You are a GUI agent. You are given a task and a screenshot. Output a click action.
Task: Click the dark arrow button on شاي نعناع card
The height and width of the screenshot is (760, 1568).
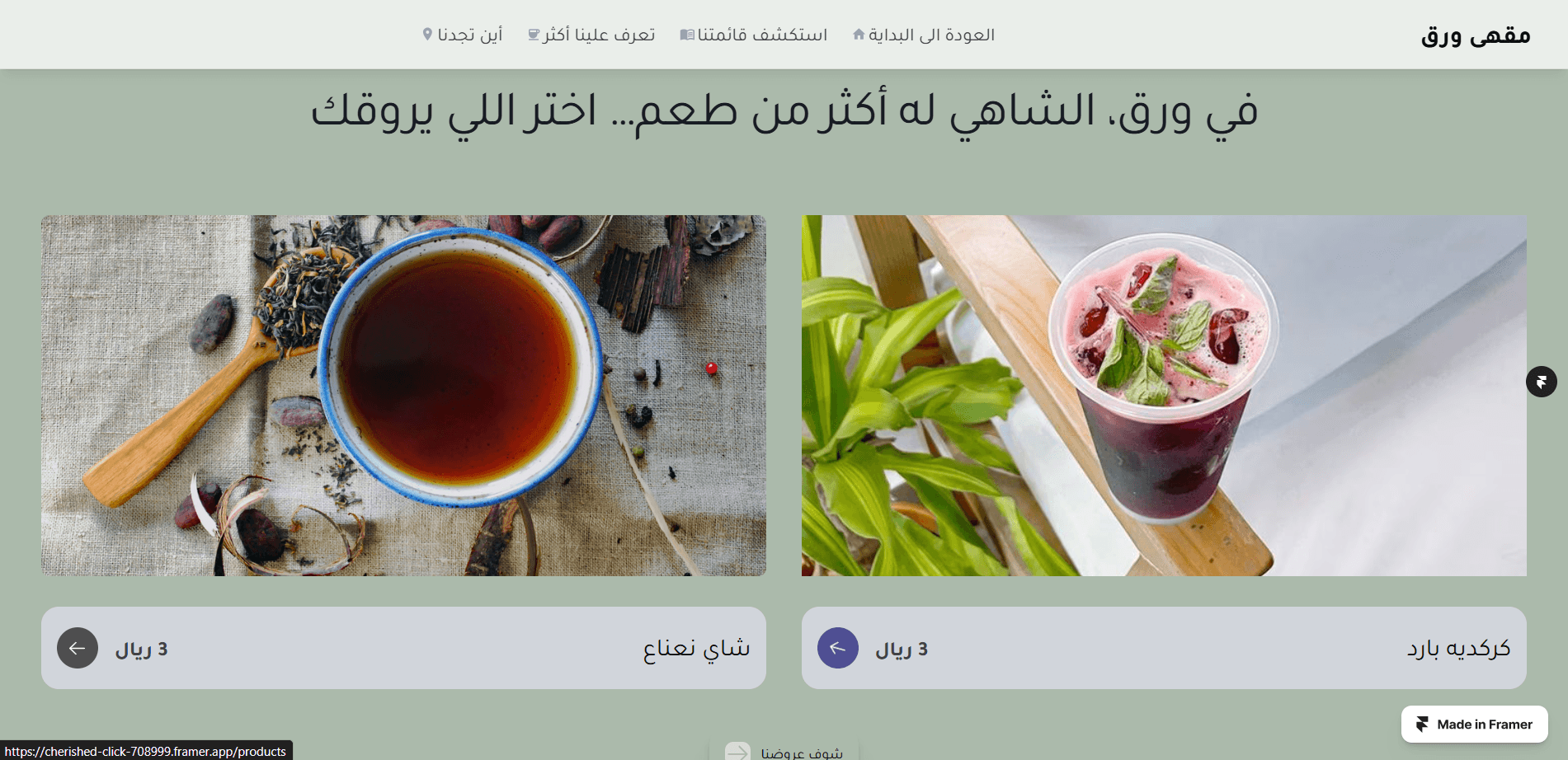tap(78, 648)
